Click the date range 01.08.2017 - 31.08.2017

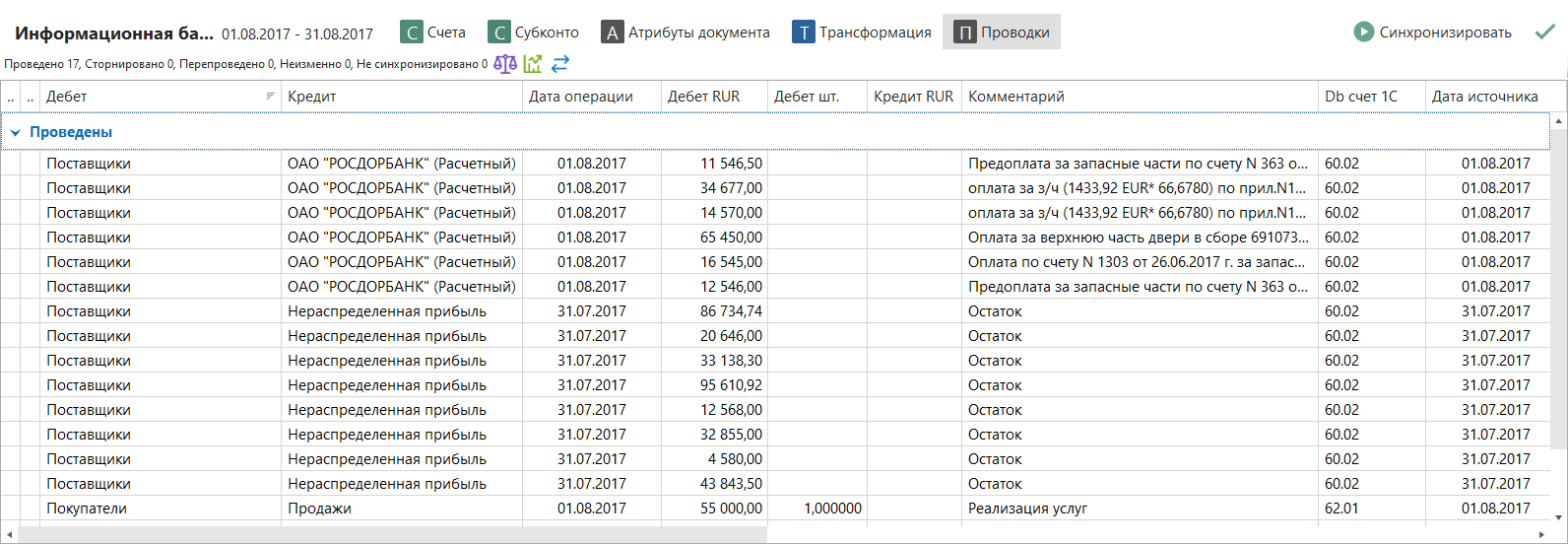[297, 34]
